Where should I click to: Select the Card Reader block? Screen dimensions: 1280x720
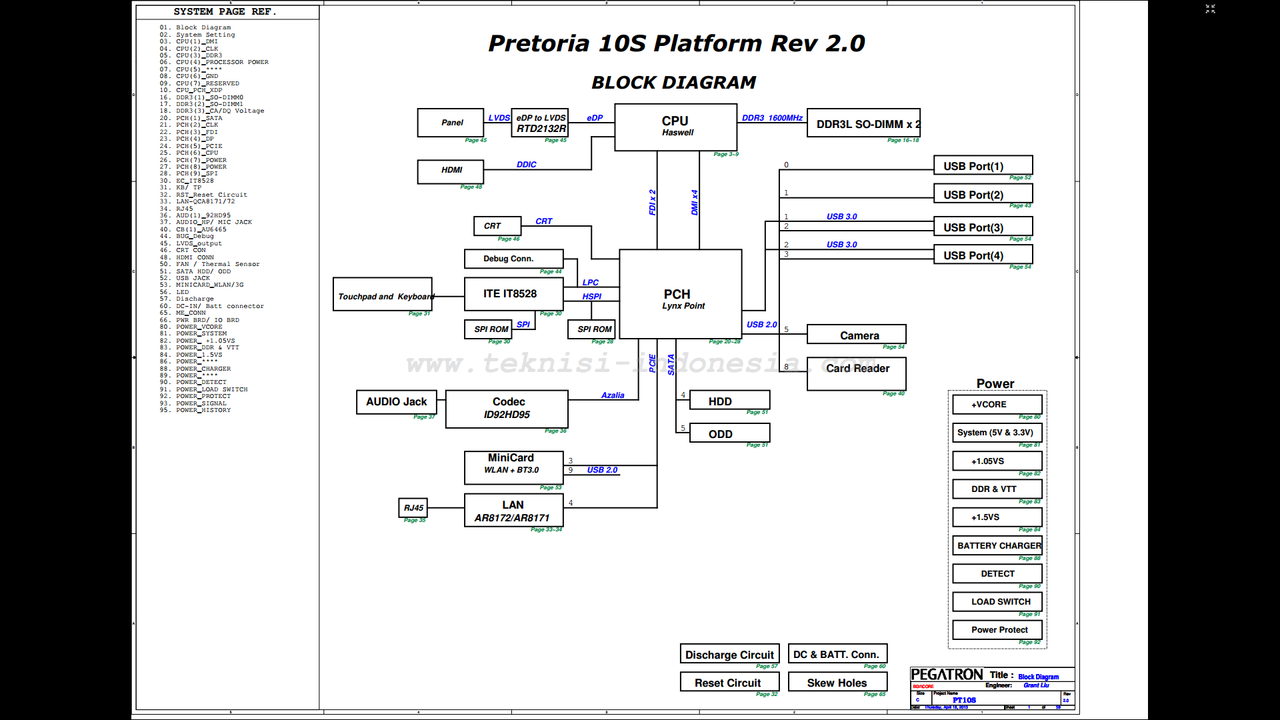[x=856, y=373]
